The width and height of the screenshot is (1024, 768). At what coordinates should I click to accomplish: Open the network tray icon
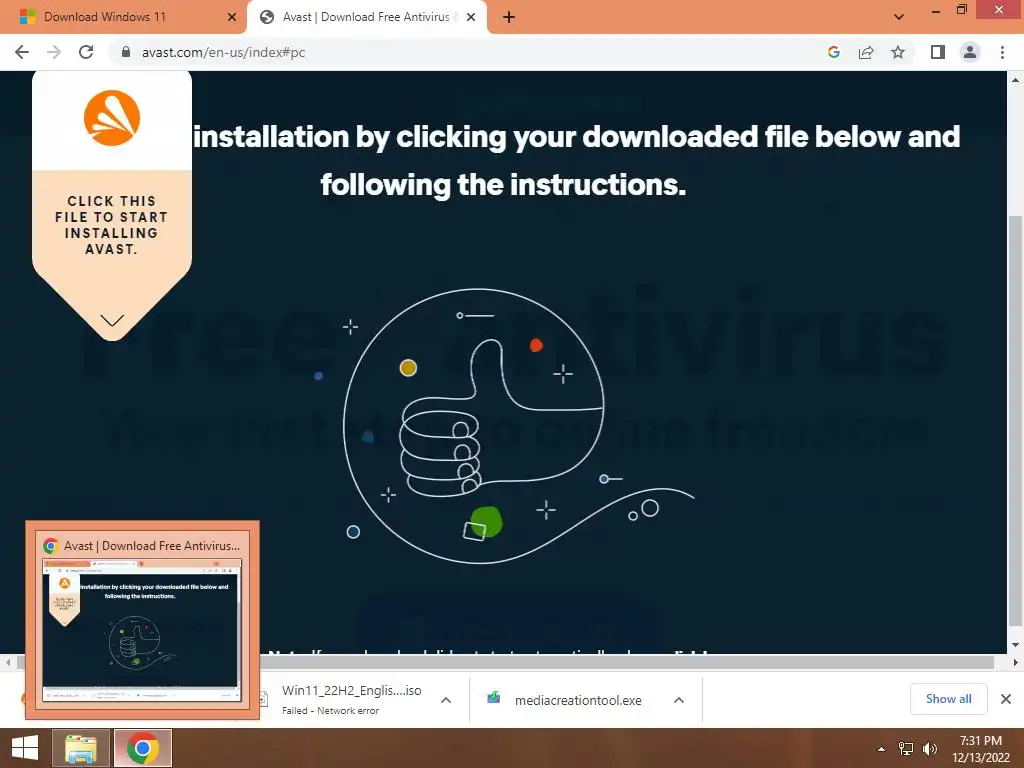[906, 749]
